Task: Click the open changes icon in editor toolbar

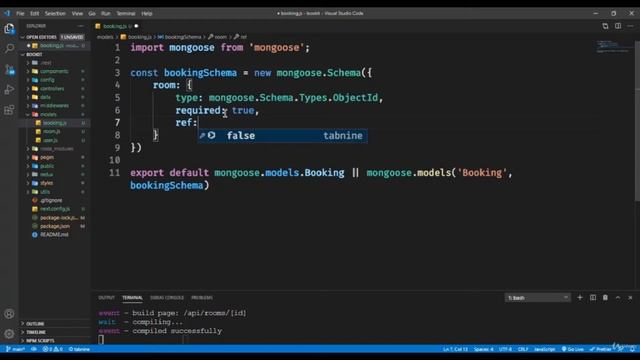Action: point(605,26)
